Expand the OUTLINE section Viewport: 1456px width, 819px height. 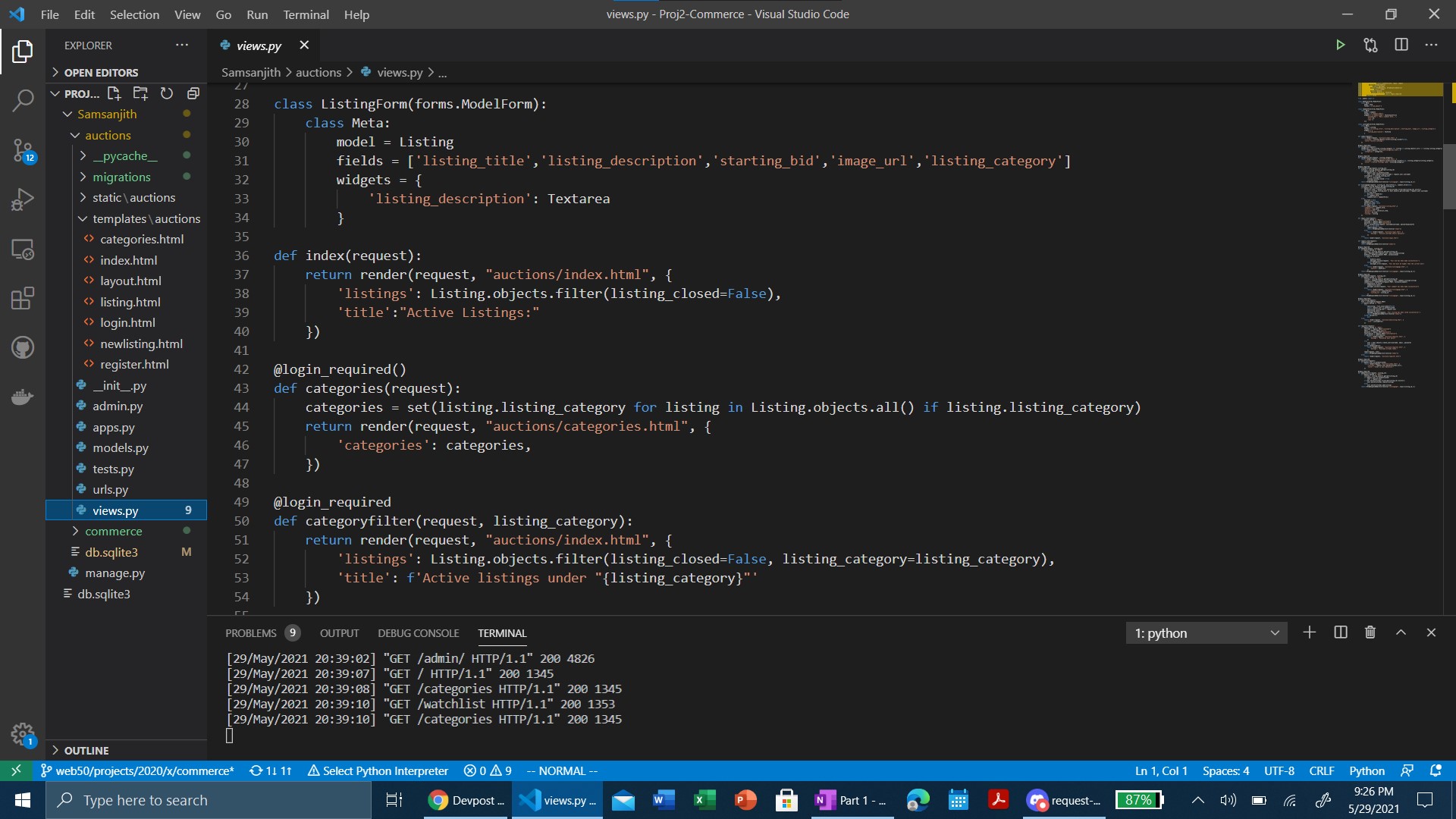coord(86,750)
